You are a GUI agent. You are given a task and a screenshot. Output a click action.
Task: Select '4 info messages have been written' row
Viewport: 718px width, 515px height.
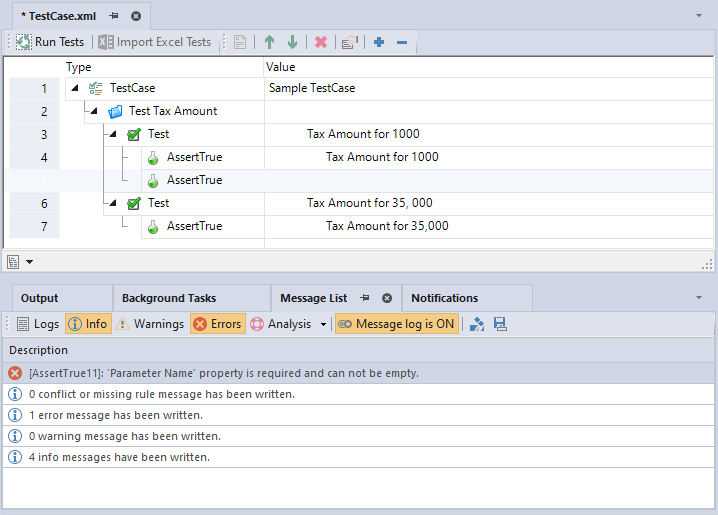[x=359, y=457]
